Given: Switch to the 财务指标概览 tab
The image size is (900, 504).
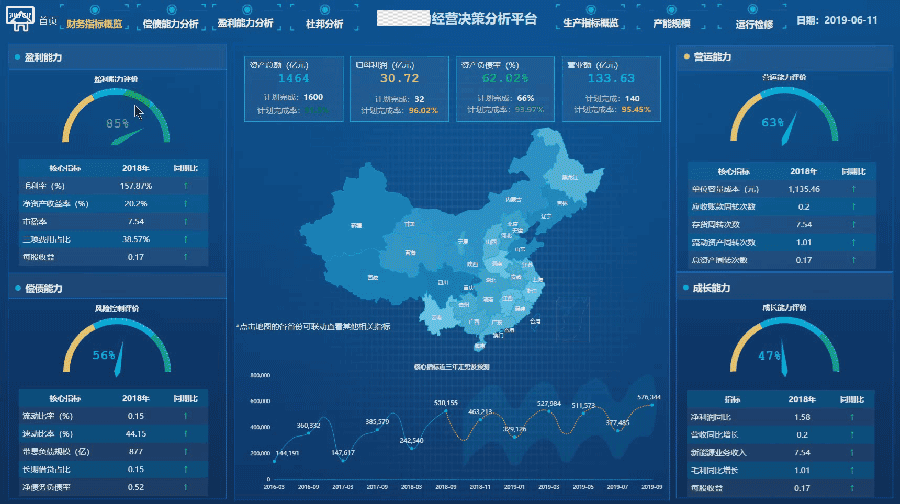Looking at the screenshot, I should (x=94, y=24).
